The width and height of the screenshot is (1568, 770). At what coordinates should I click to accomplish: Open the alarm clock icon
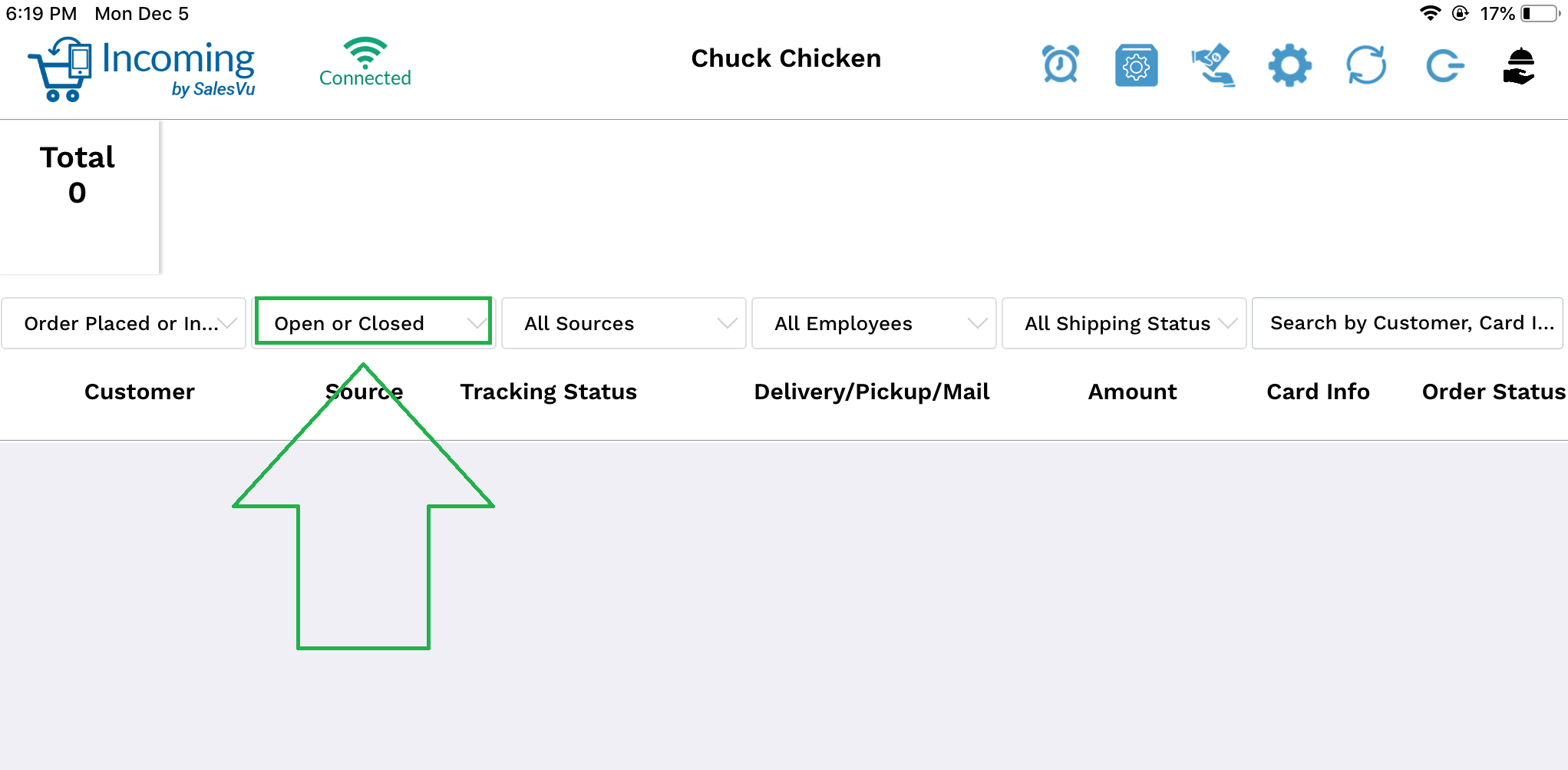tap(1061, 64)
